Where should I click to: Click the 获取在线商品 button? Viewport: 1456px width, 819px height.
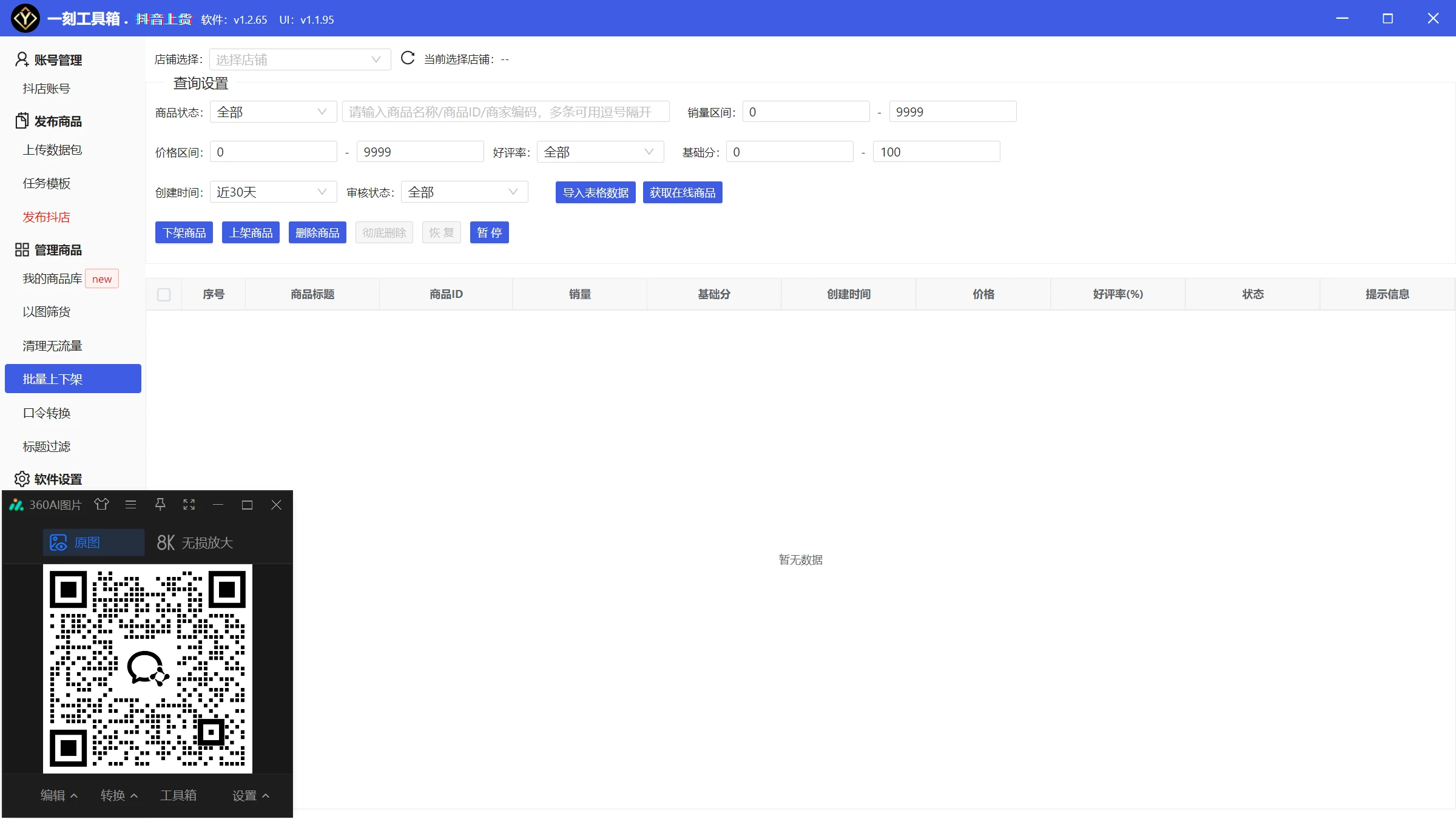point(682,192)
